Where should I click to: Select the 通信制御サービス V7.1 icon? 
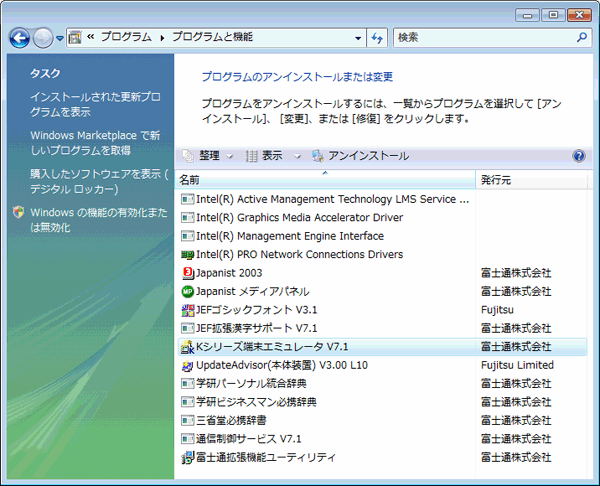(188, 439)
